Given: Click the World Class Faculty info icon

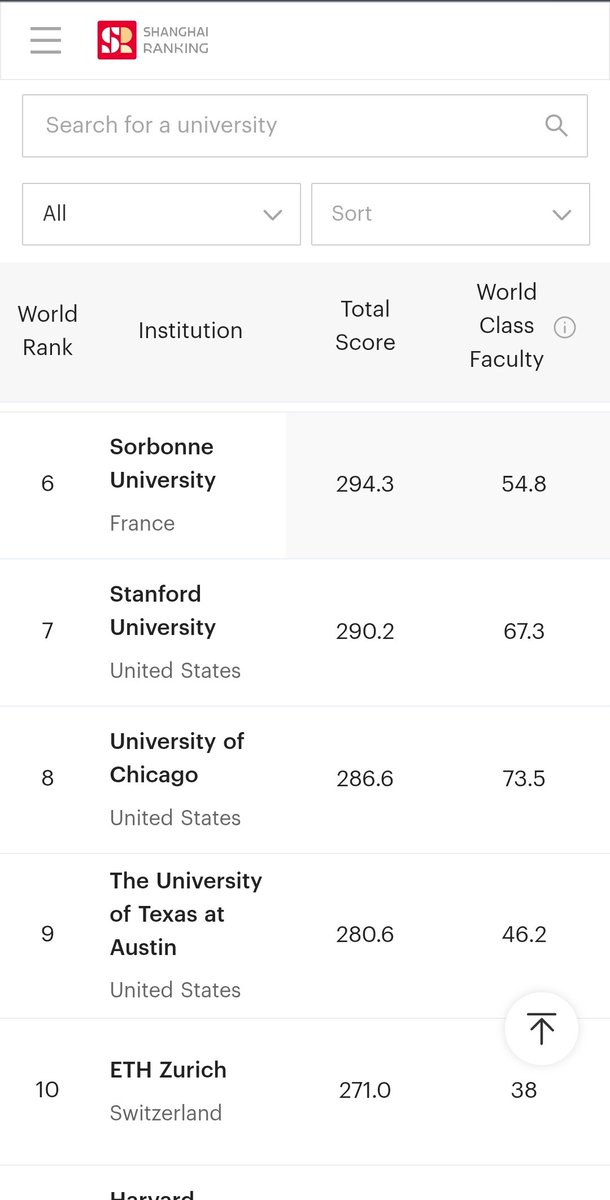Looking at the screenshot, I should click(x=565, y=327).
